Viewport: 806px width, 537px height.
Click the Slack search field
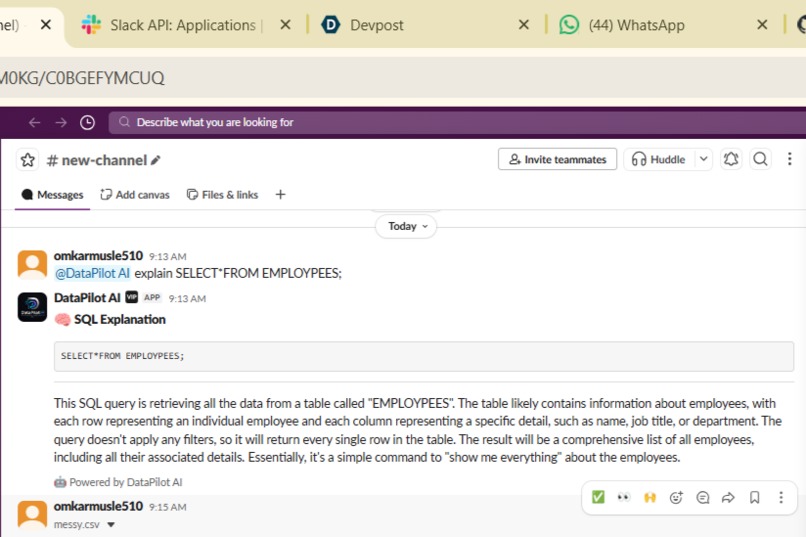click(457, 122)
